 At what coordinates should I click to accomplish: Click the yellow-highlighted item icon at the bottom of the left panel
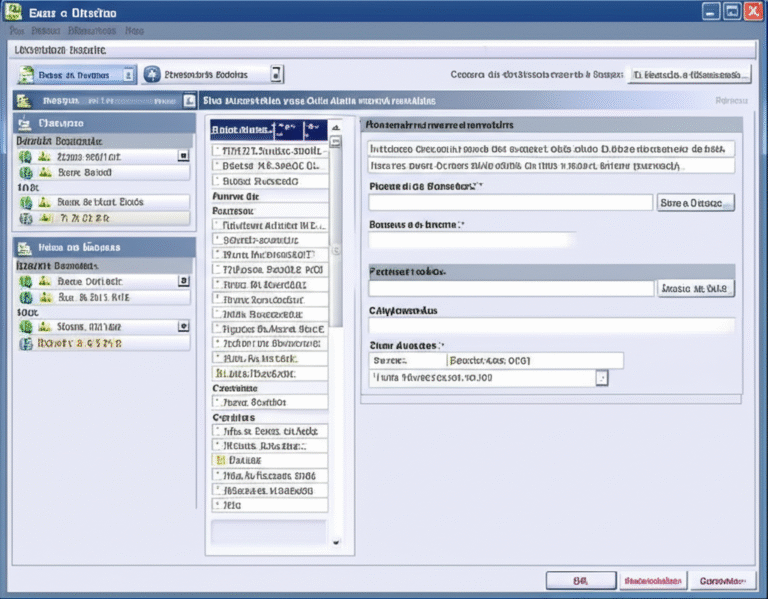tap(26, 343)
